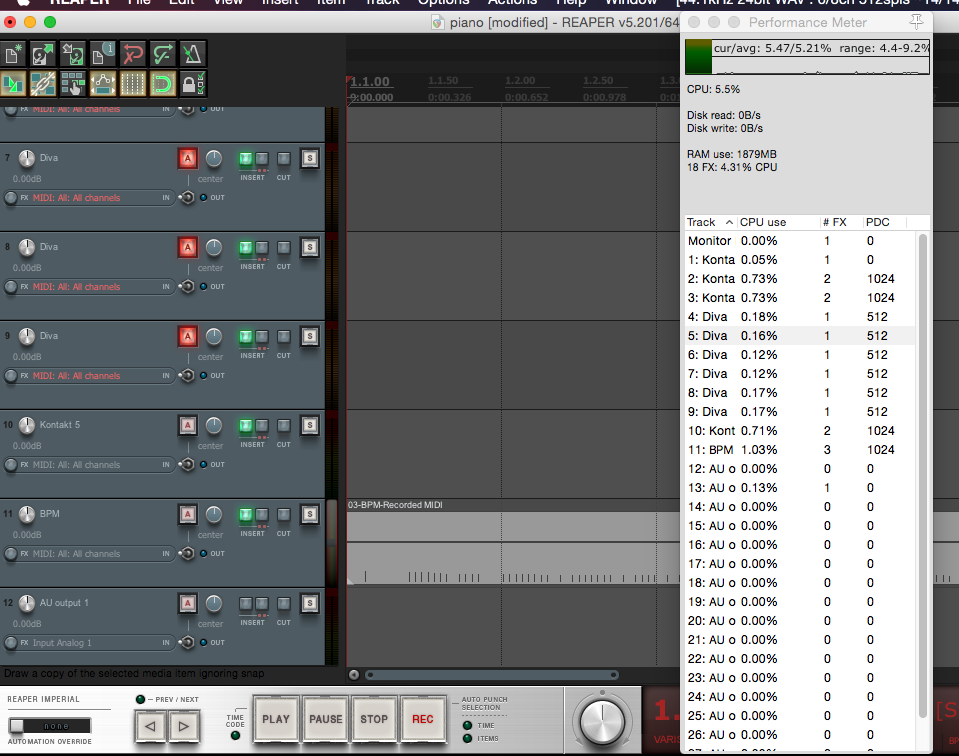This screenshot has width=959, height=756.
Task: Click OUT button on track 7 Diva
Action: pyautogui.click(x=213, y=198)
